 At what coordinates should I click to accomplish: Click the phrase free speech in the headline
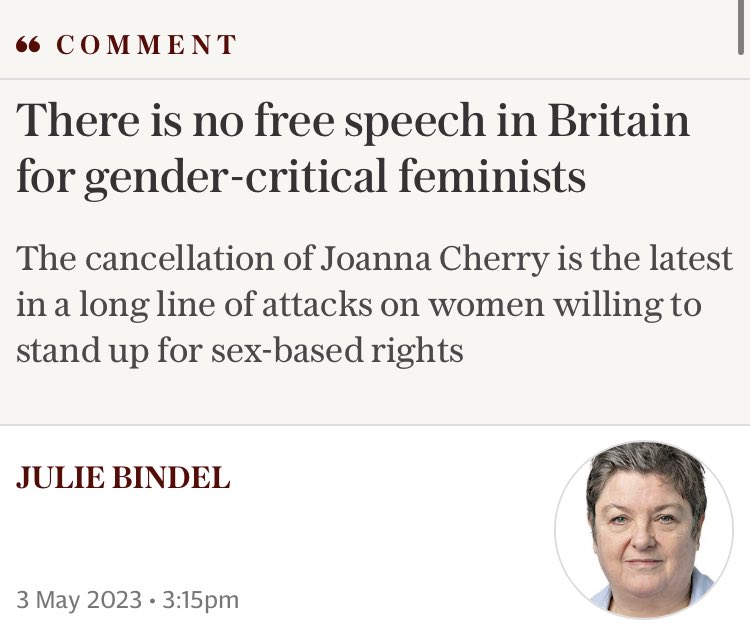[x=378, y=122]
